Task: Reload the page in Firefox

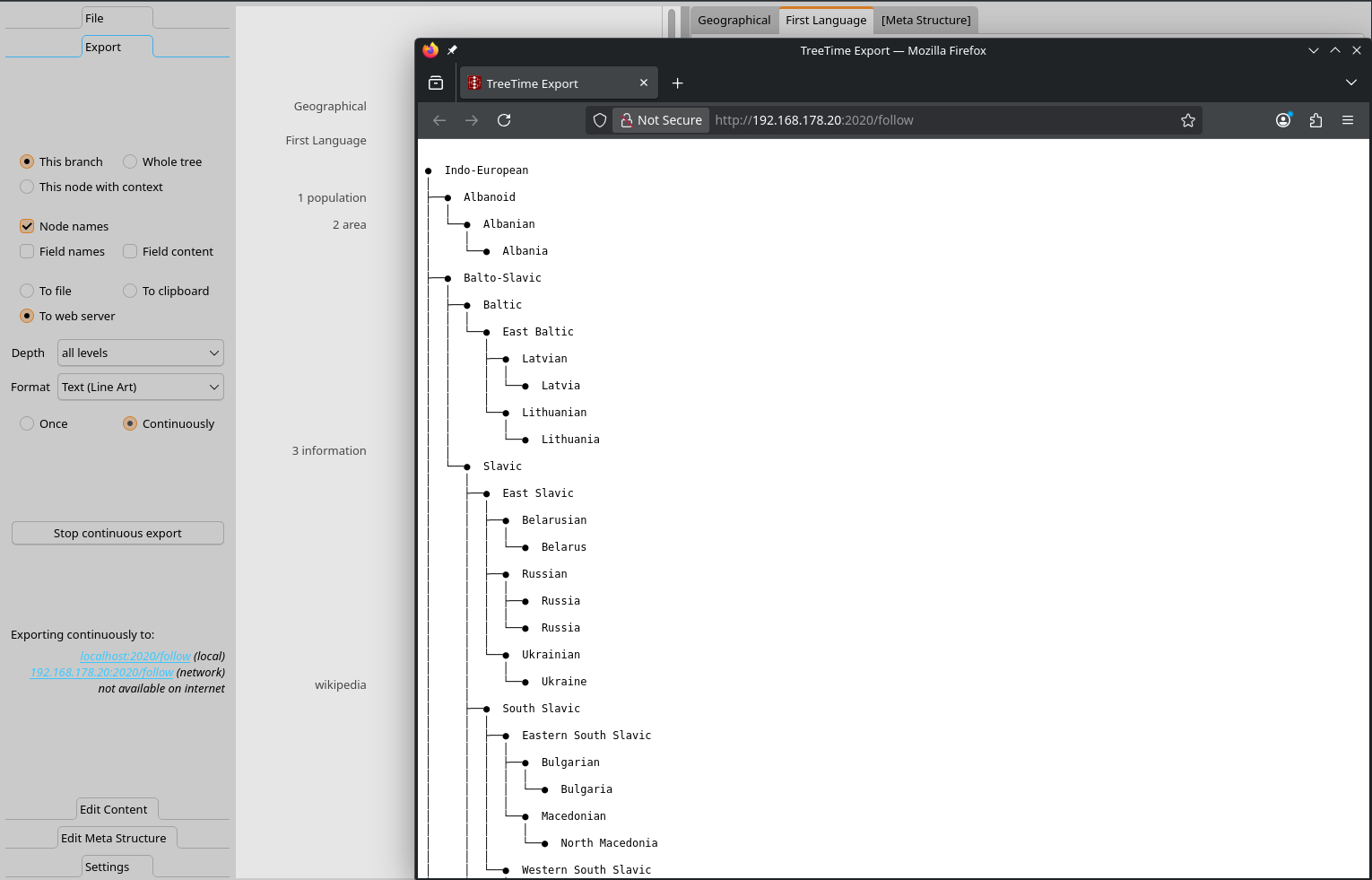Action: click(504, 120)
